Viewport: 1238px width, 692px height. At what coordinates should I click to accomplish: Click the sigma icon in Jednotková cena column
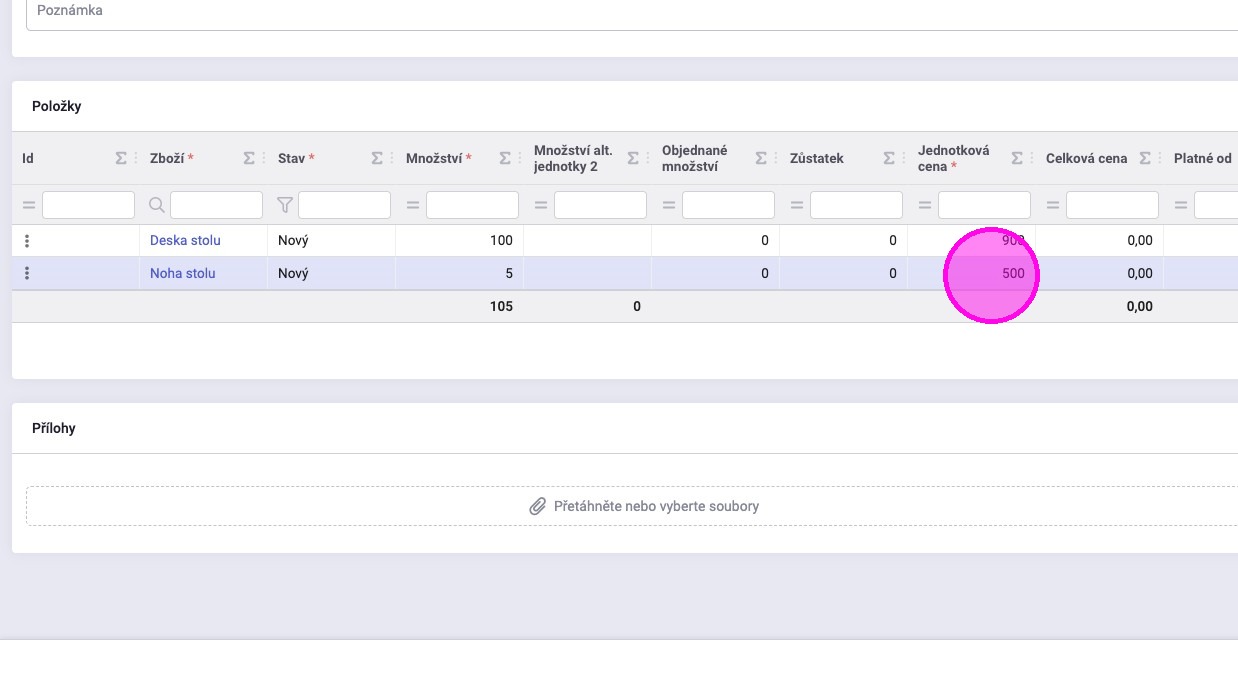point(1017,158)
